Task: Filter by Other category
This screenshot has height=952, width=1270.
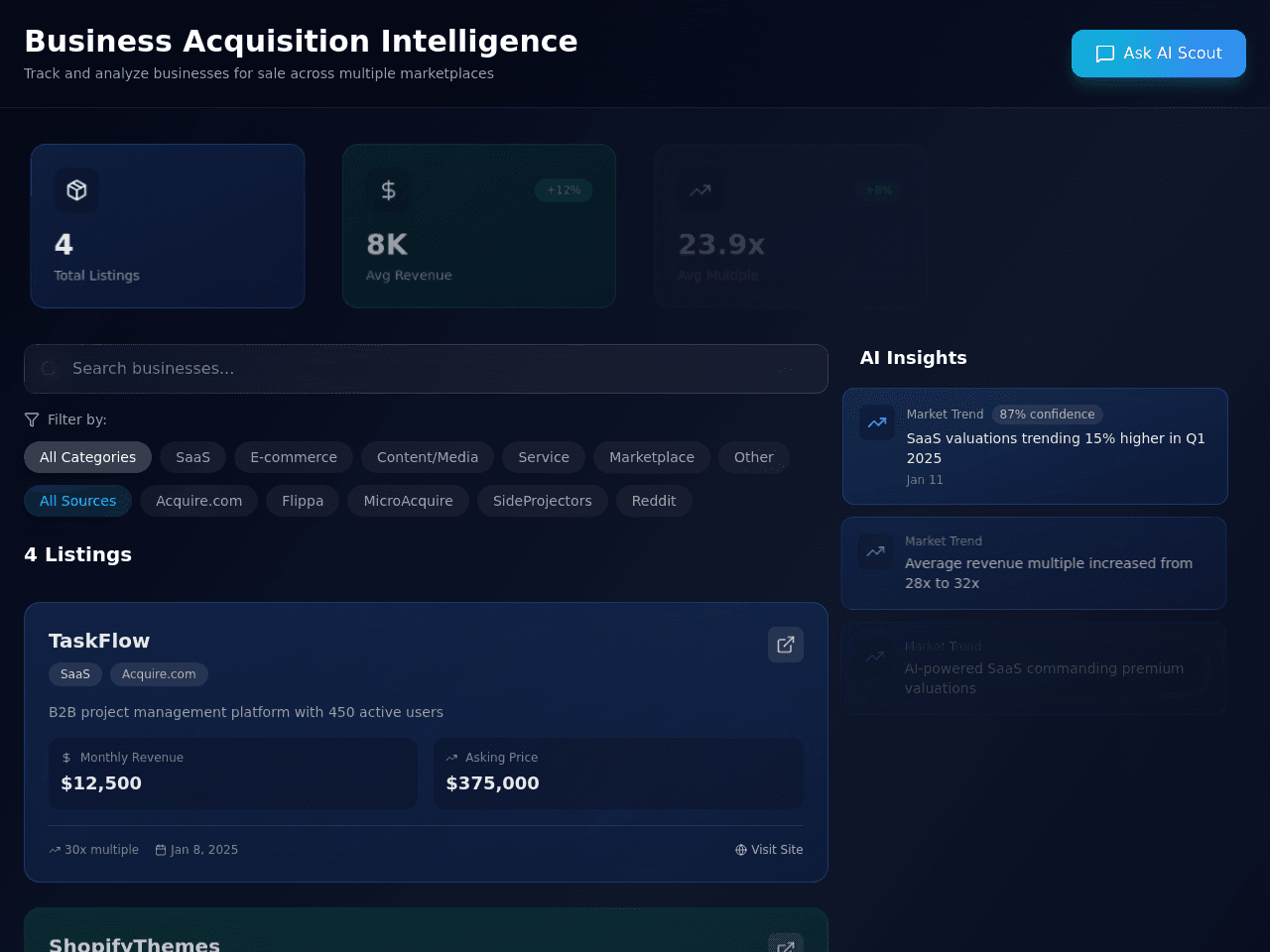Action: (754, 457)
